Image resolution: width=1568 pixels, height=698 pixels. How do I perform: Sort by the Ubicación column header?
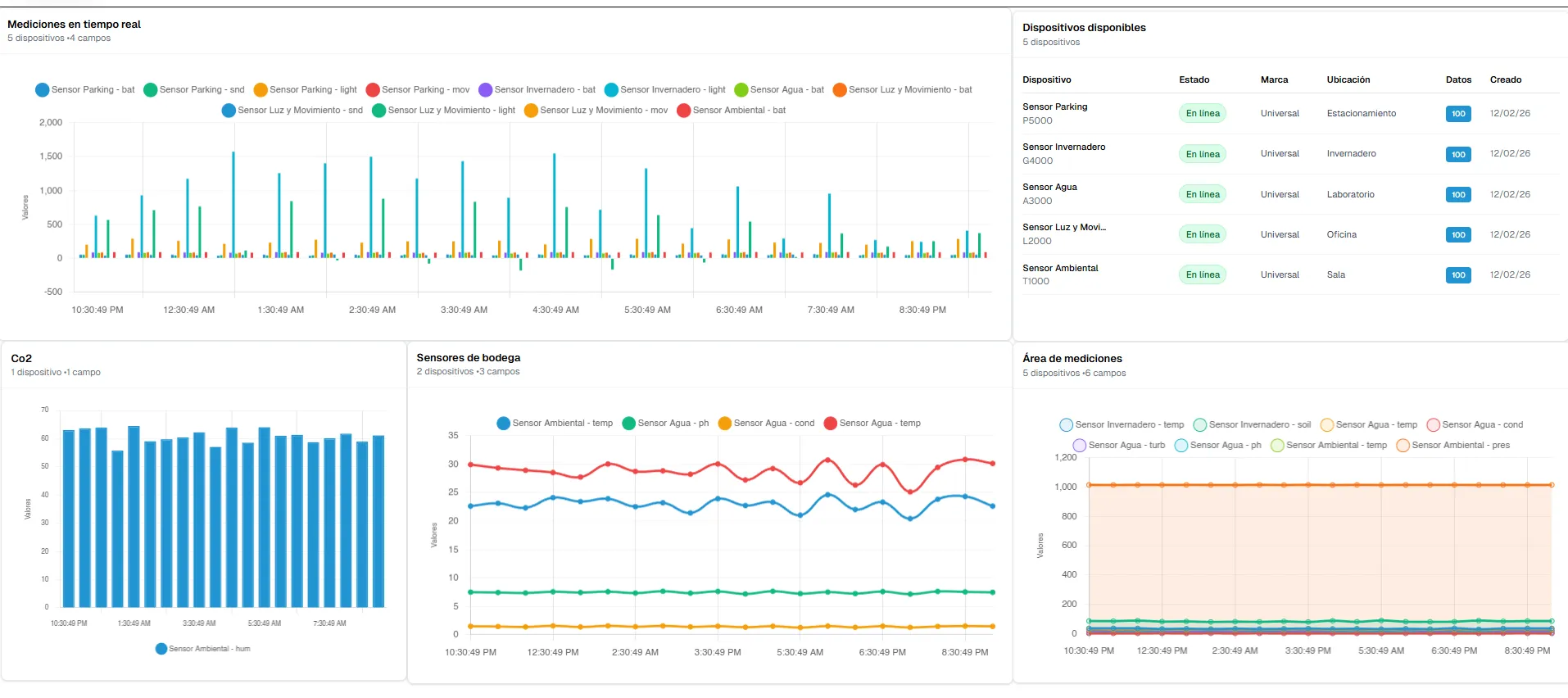pyautogui.click(x=1348, y=79)
